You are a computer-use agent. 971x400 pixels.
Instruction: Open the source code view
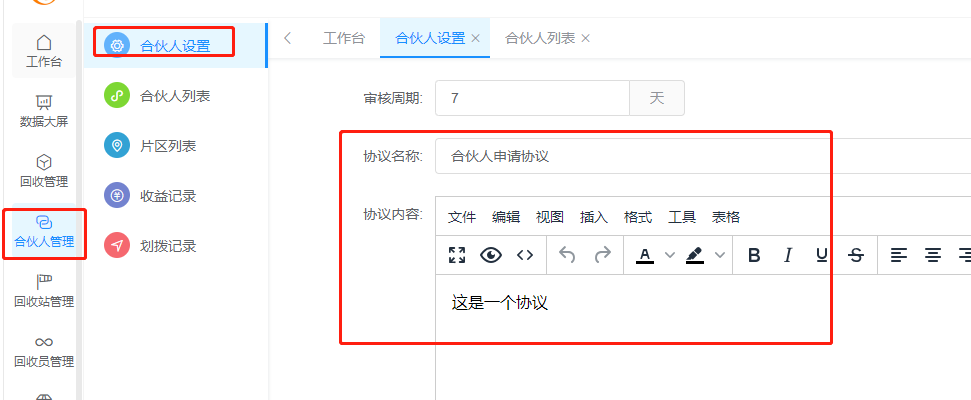click(x=525, y=255)
